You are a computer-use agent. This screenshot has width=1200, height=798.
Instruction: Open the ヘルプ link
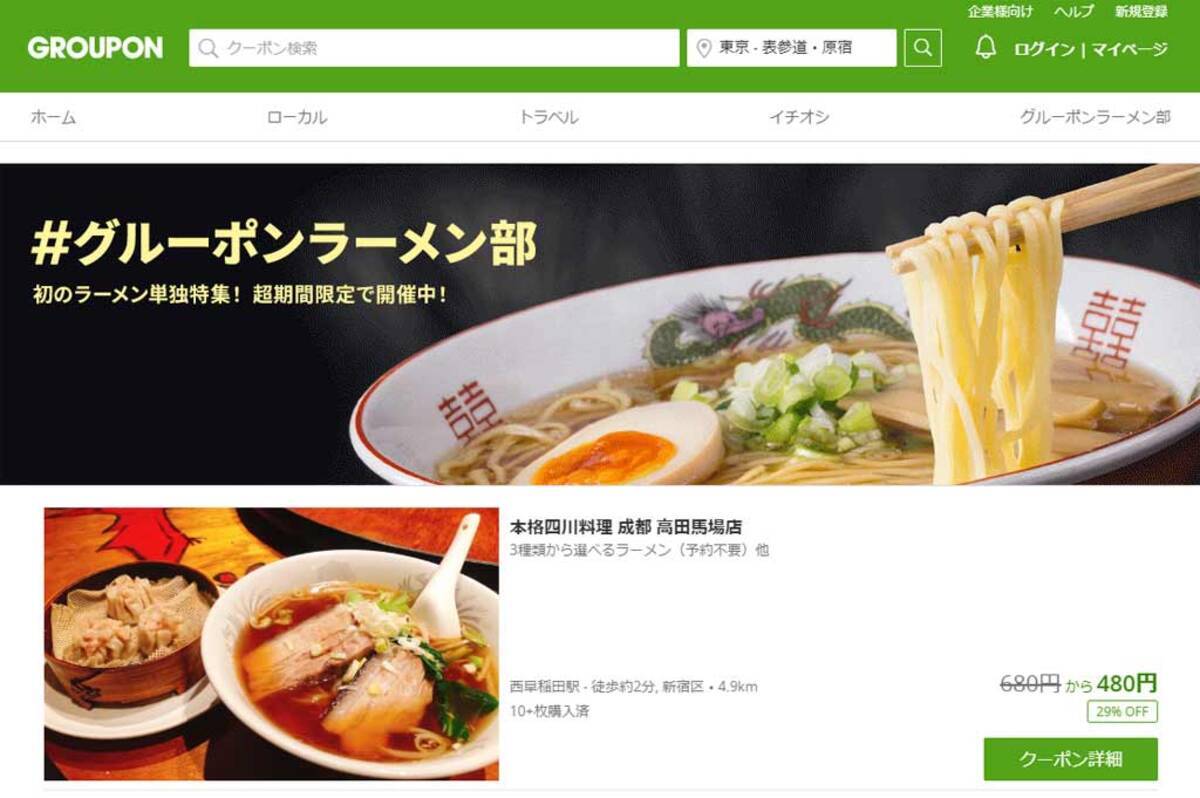(x=1074, y=12)
